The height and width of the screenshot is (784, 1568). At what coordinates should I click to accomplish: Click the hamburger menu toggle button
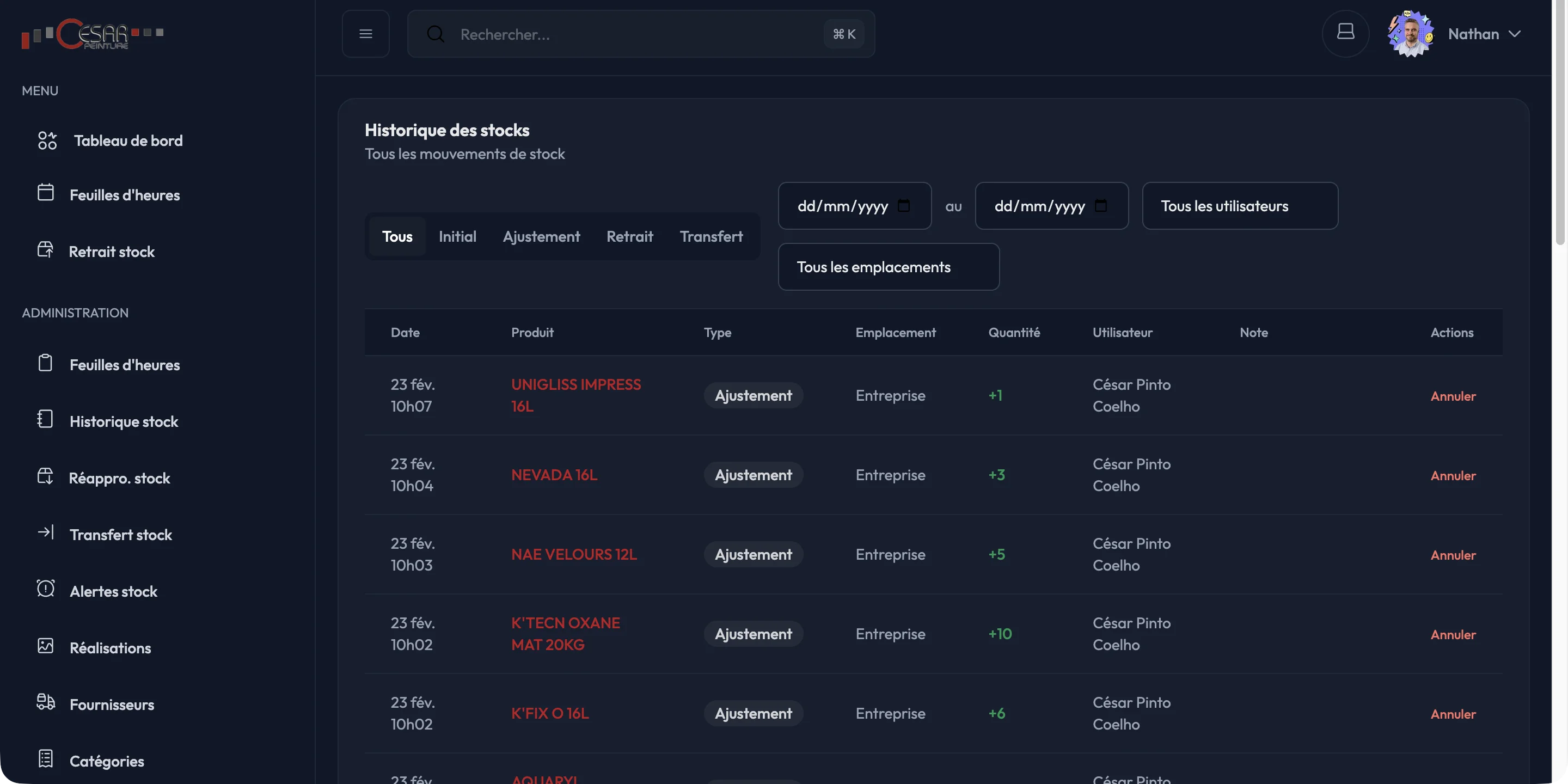point(365,34)
